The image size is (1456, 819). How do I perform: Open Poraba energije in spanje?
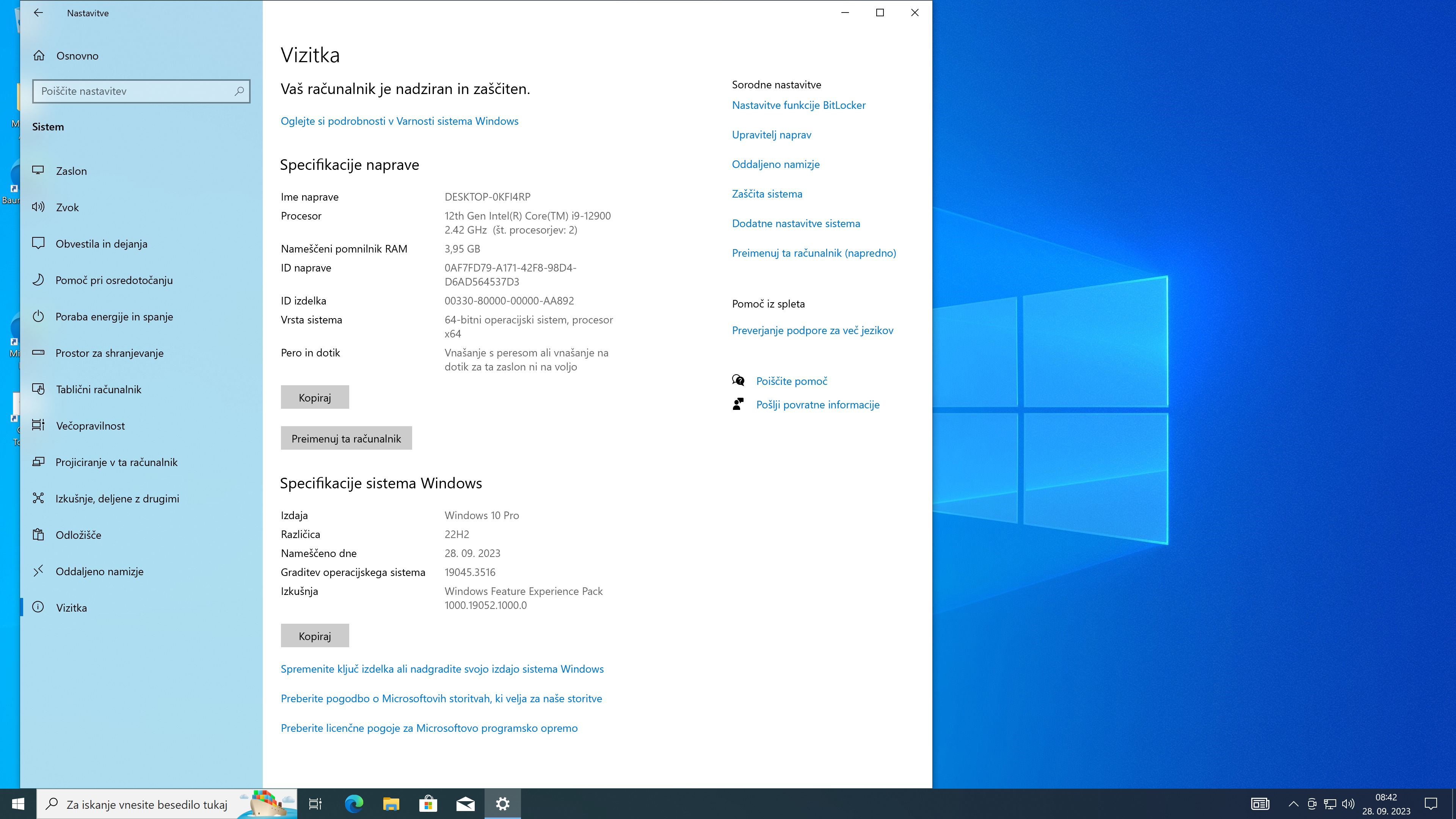click(x=141, y=317)
